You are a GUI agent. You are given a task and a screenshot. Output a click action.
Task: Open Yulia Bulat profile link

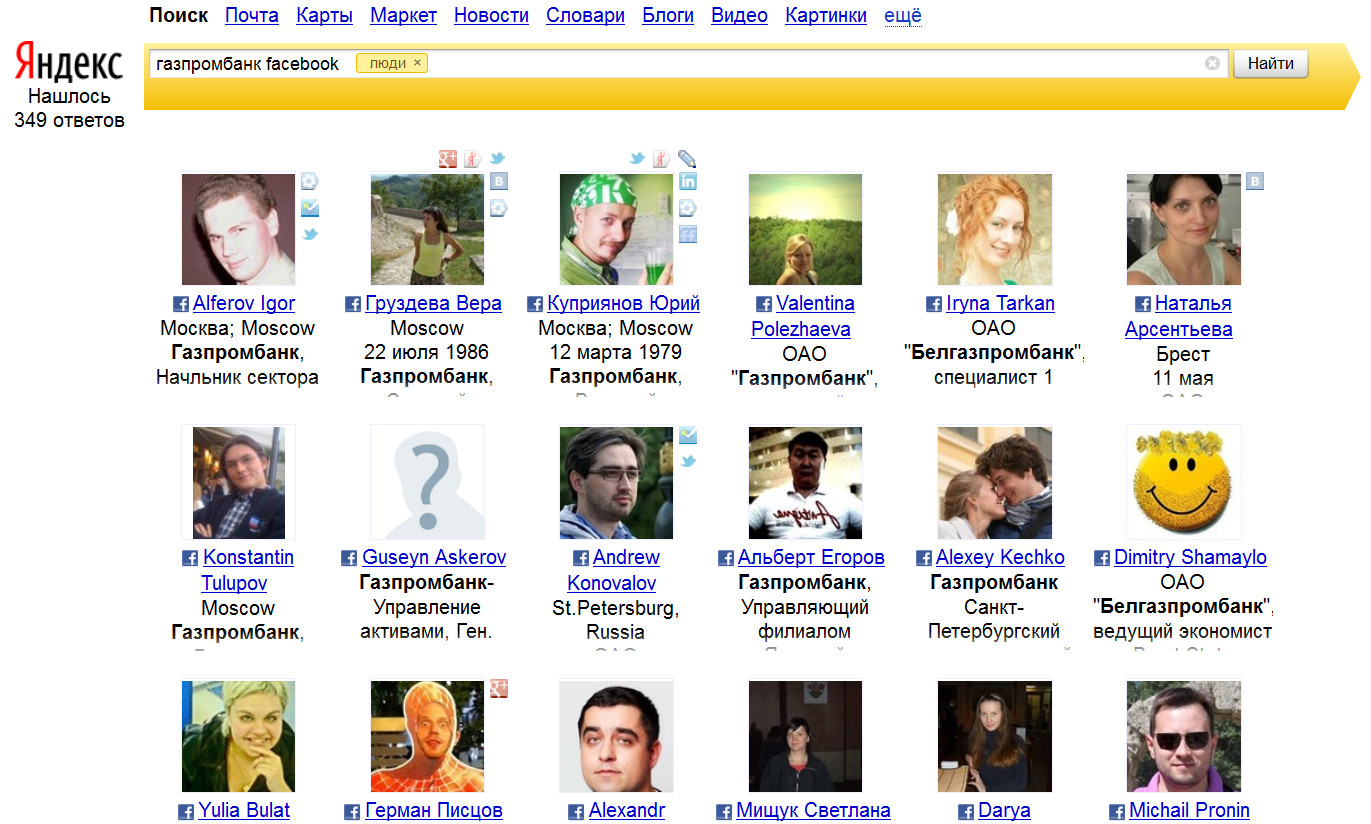(244, 811)
